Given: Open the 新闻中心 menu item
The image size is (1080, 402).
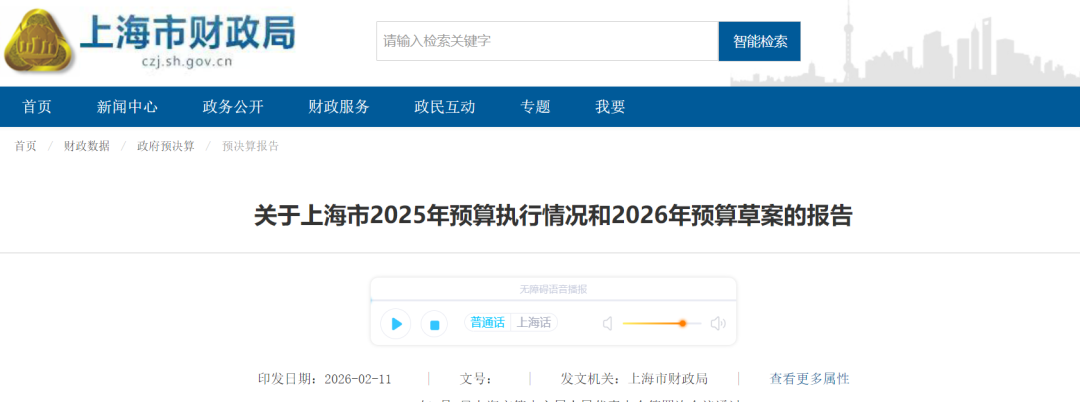Looking at the screenshot, I should point(127,107).
